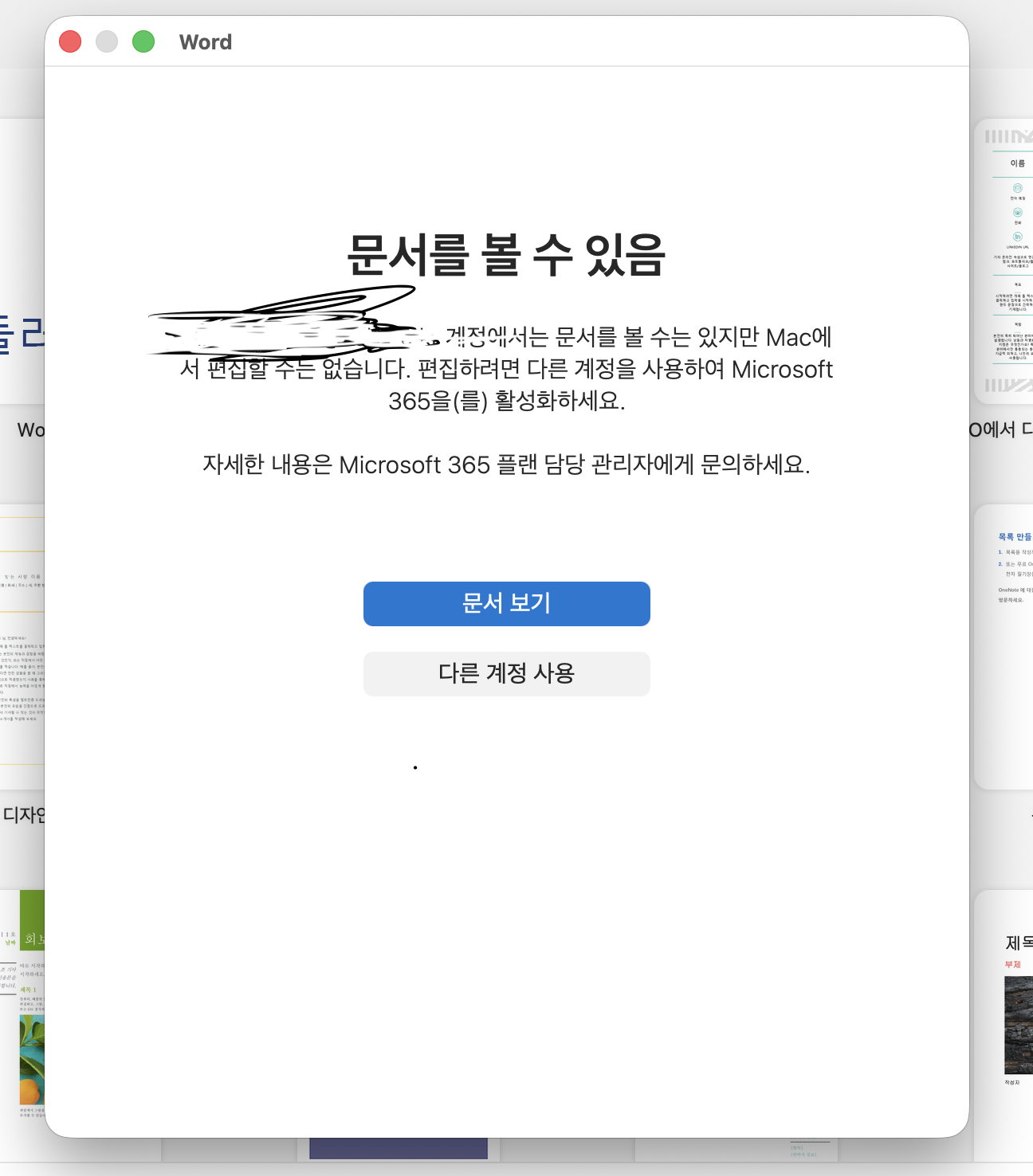Open the letter template thumbnail at left edge
Viewport: 1033px width, 1176px height.
(x=22, y=647)
